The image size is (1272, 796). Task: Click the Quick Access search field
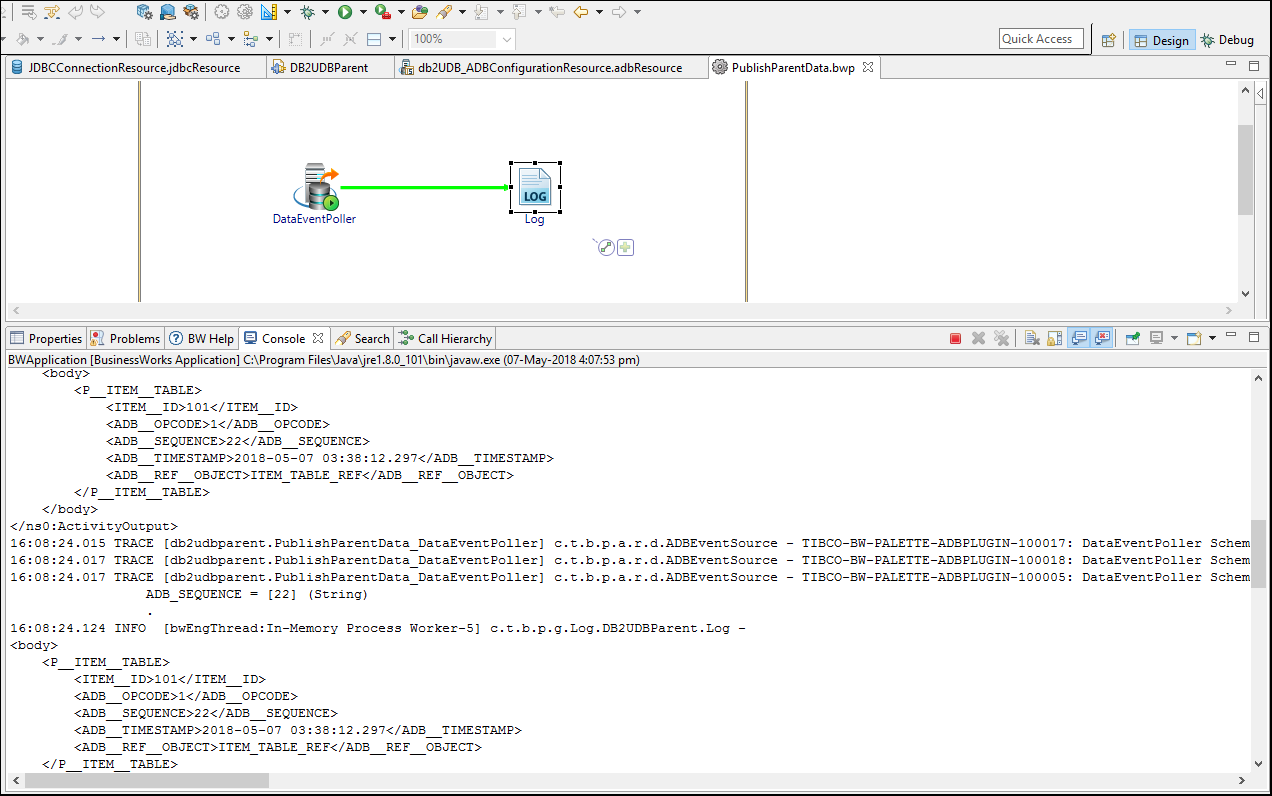coord(1041,39)
